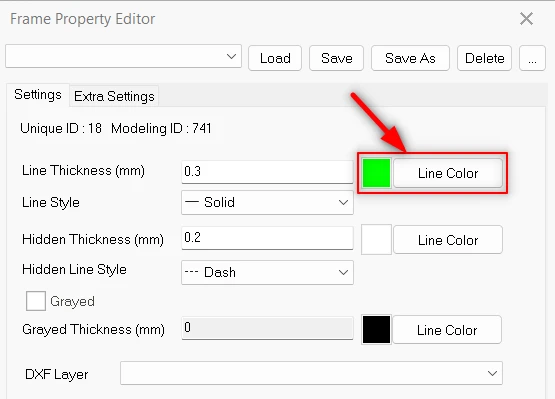
Task: Click the green line color swatch
Action: click(376, 173)
